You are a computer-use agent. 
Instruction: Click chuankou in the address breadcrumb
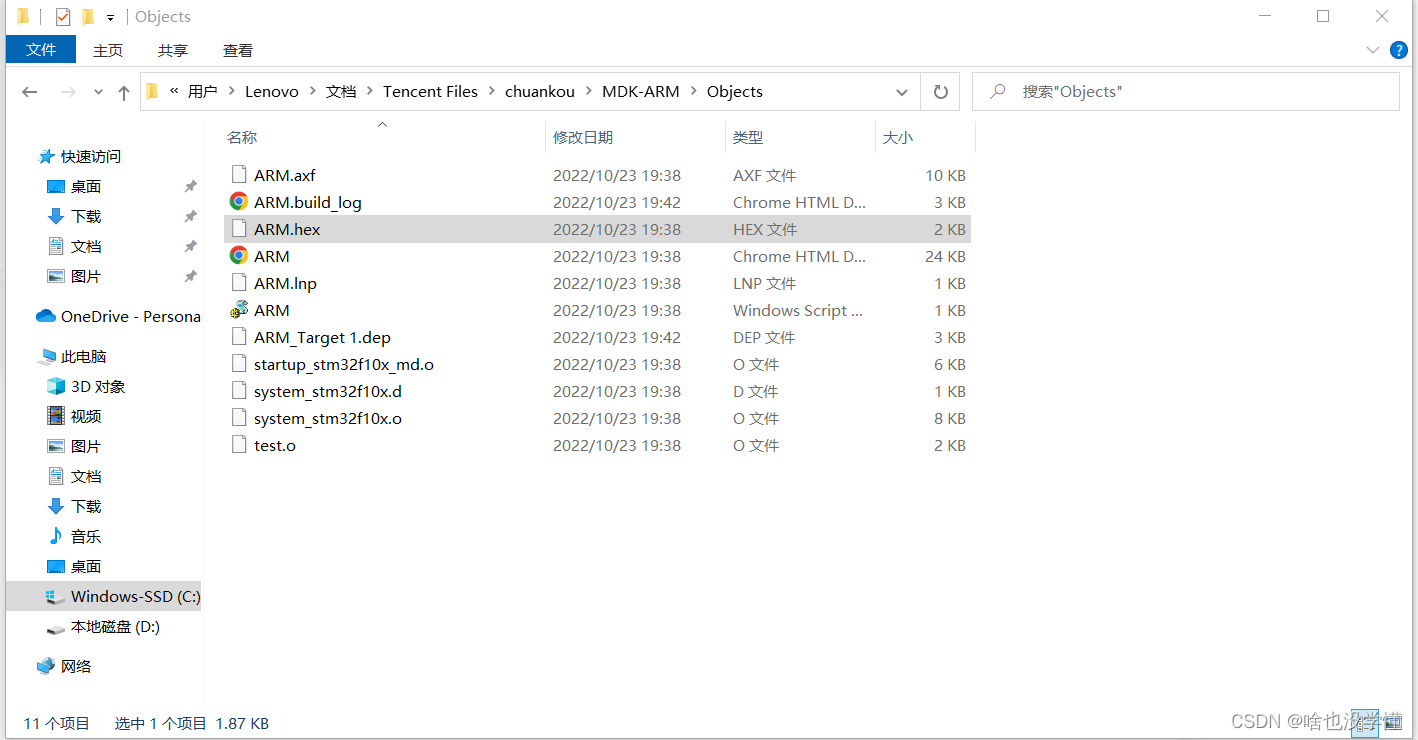tap(540, 92)
